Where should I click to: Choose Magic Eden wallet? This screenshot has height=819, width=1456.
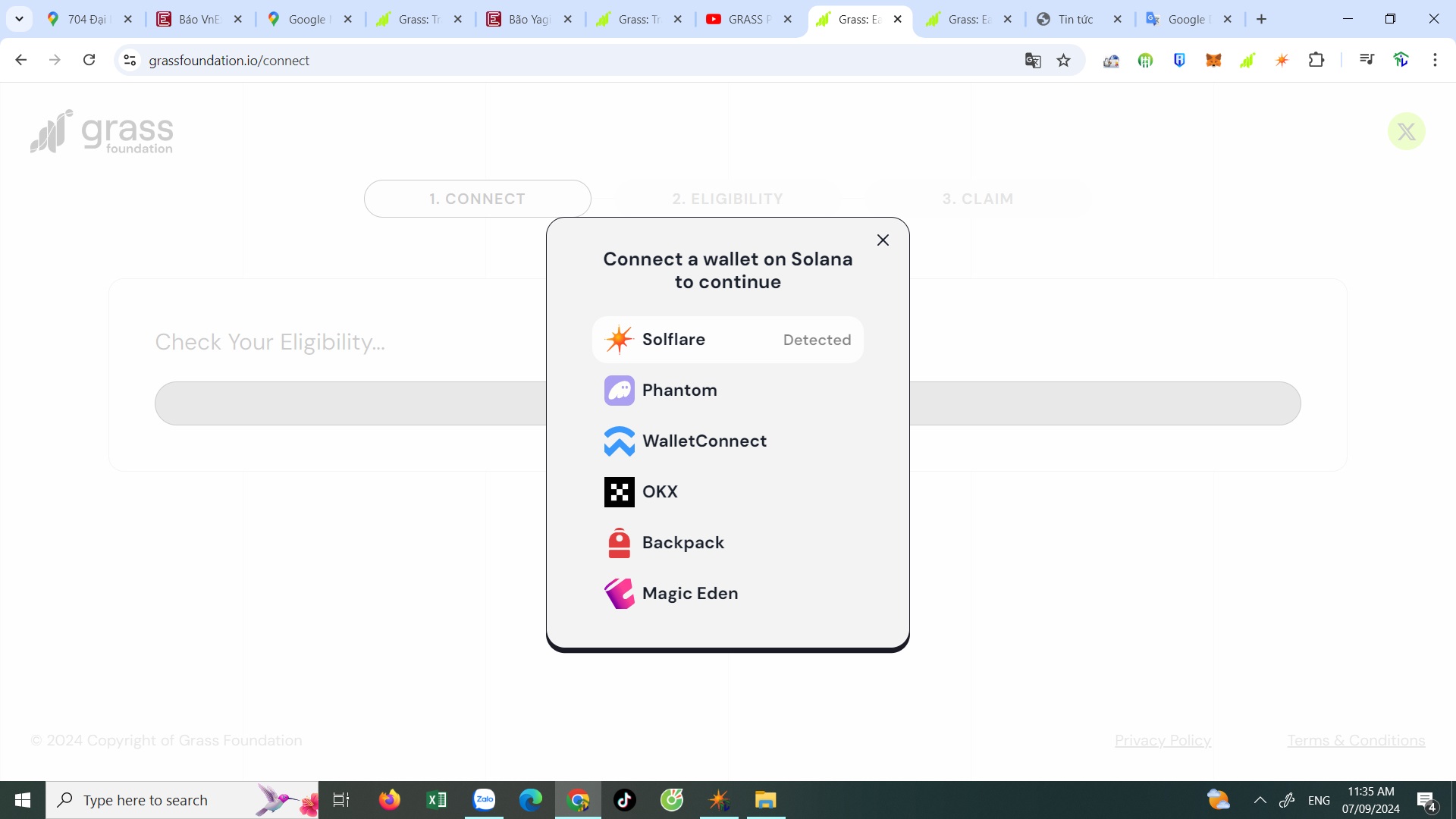point(727,593)
